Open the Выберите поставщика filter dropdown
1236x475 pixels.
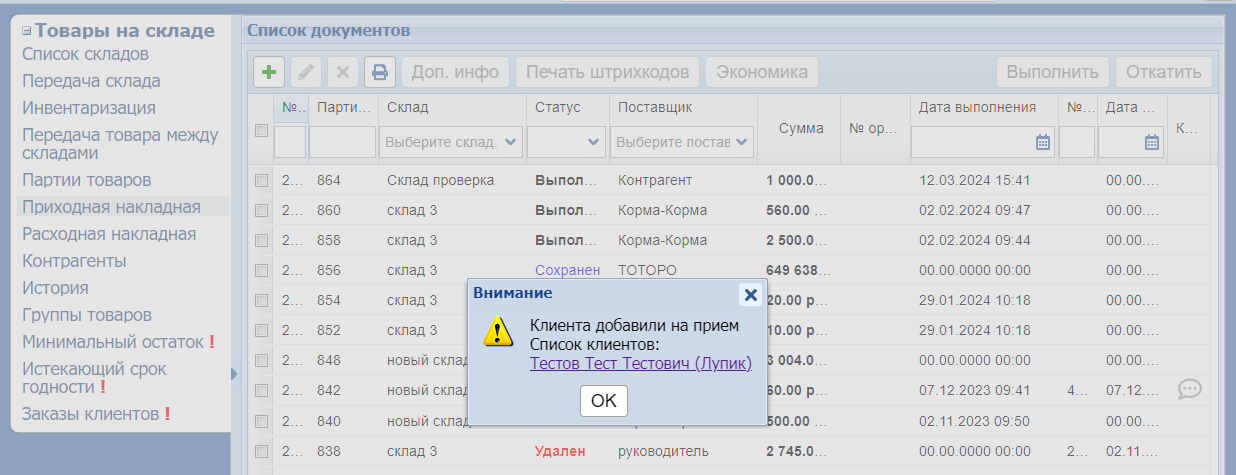pos(683,142)
